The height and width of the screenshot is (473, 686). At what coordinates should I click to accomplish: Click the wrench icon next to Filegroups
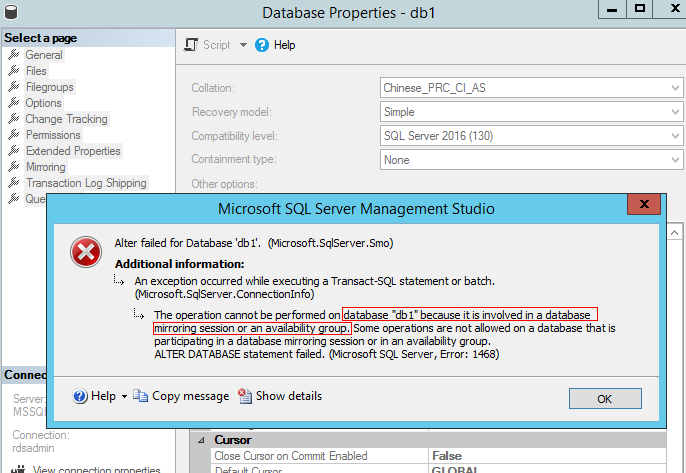tap(14, 87)
